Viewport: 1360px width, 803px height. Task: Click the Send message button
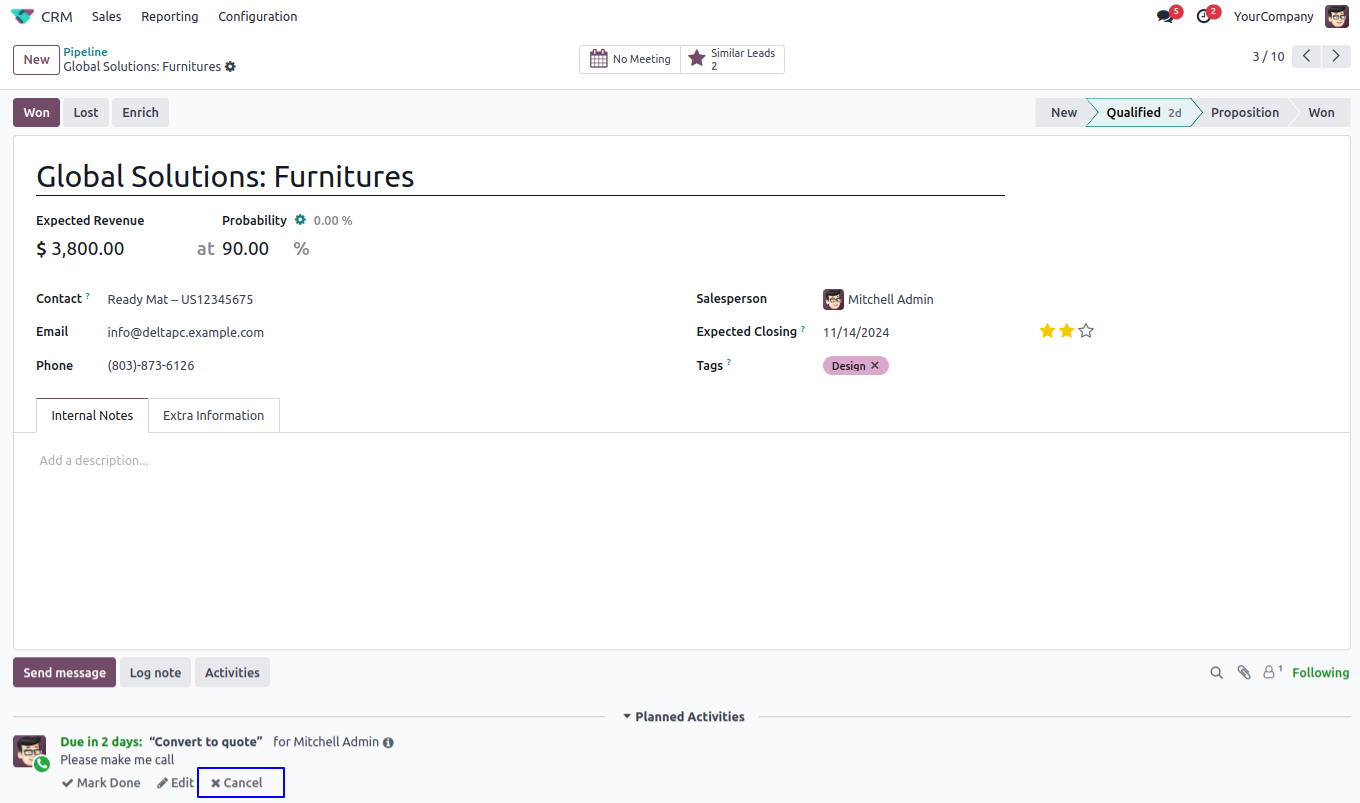[64, 673]
